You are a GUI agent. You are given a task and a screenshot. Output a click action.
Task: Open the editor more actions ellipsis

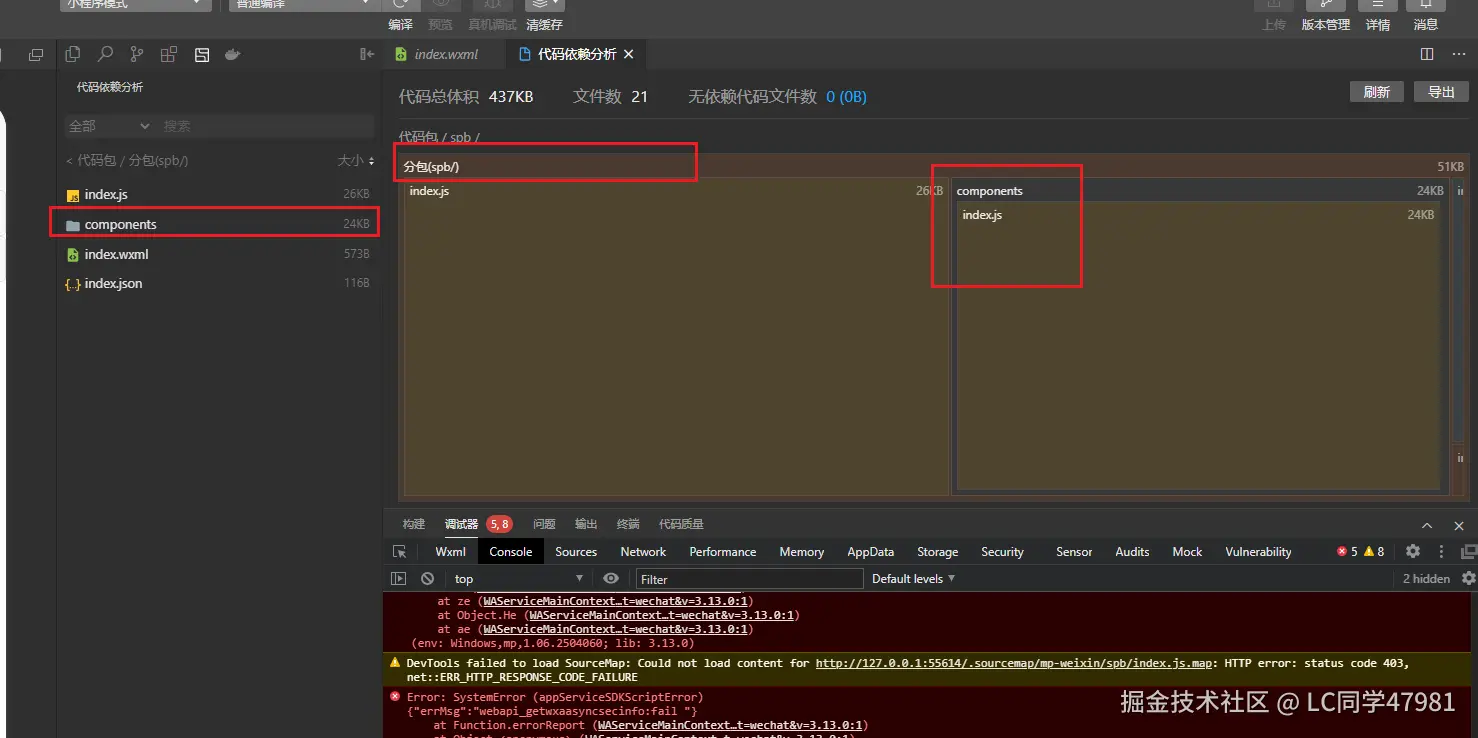click(1459, 54)
